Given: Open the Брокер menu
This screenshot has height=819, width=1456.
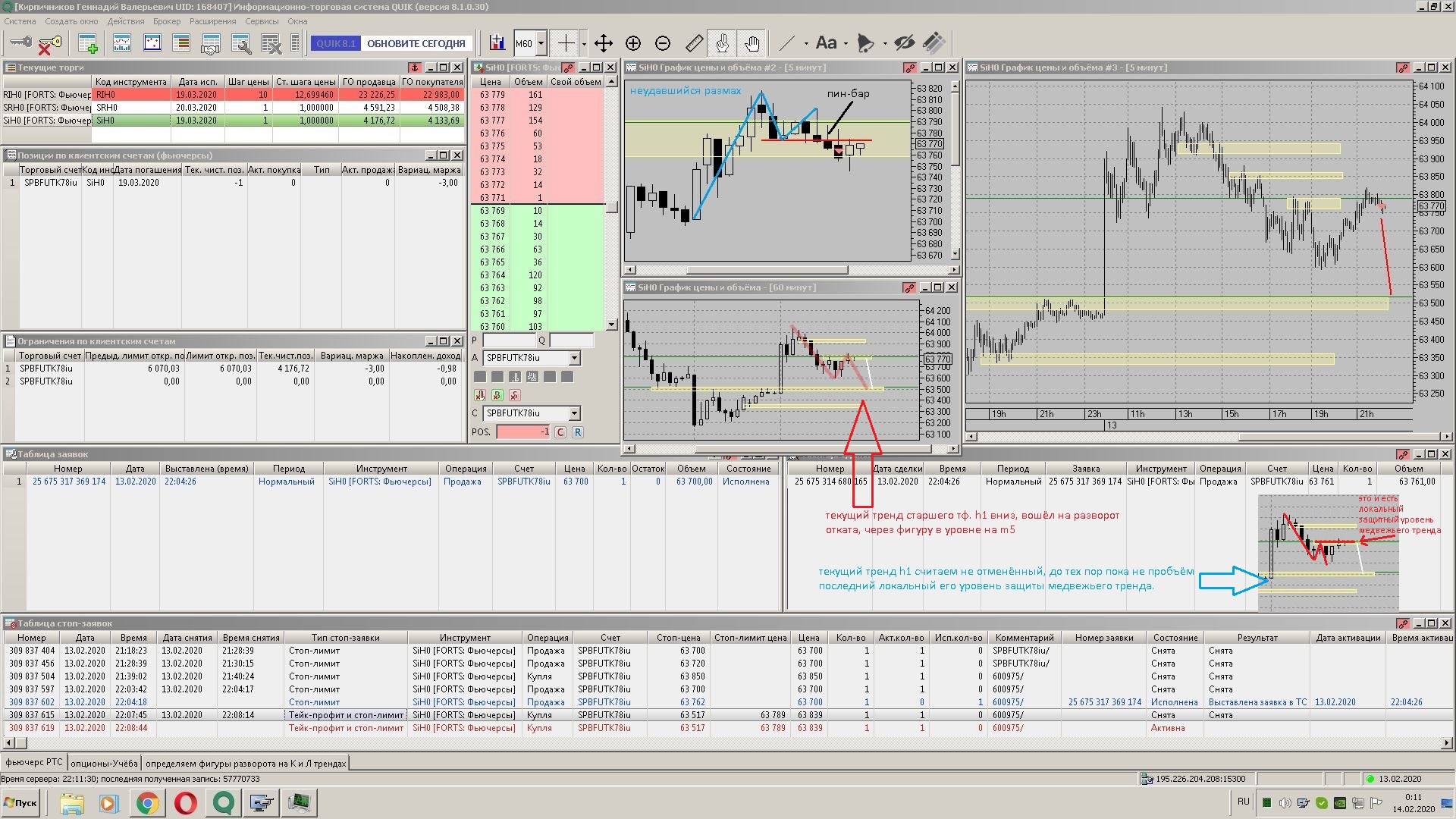Looking at the screenshot, I should tap(166, 21).
